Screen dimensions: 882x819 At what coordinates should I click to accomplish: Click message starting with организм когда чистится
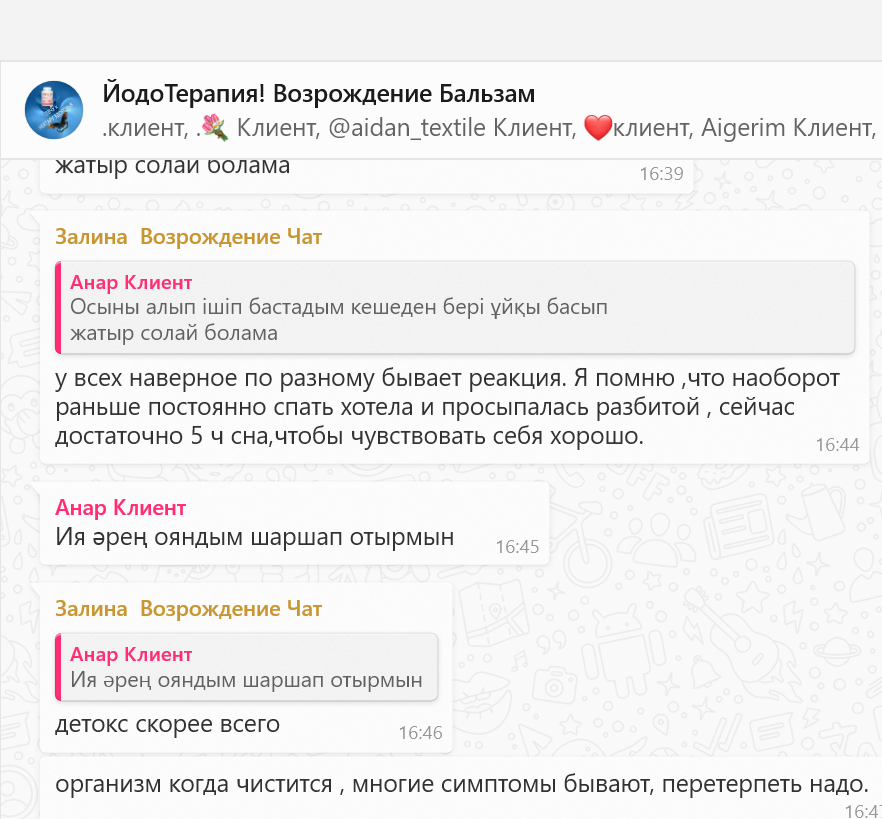(460, 785)
